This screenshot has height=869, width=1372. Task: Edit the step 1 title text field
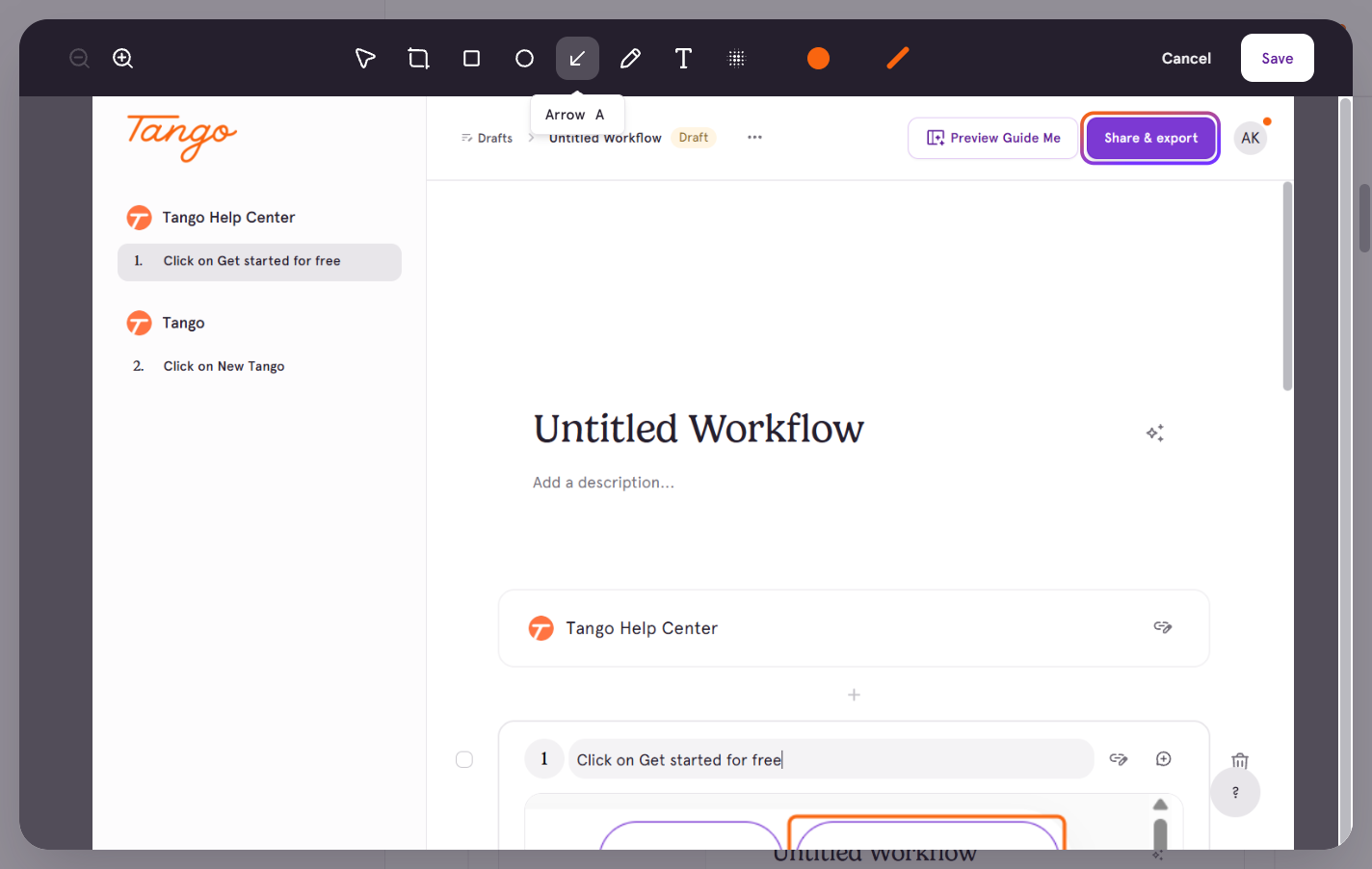click(831, 759)
